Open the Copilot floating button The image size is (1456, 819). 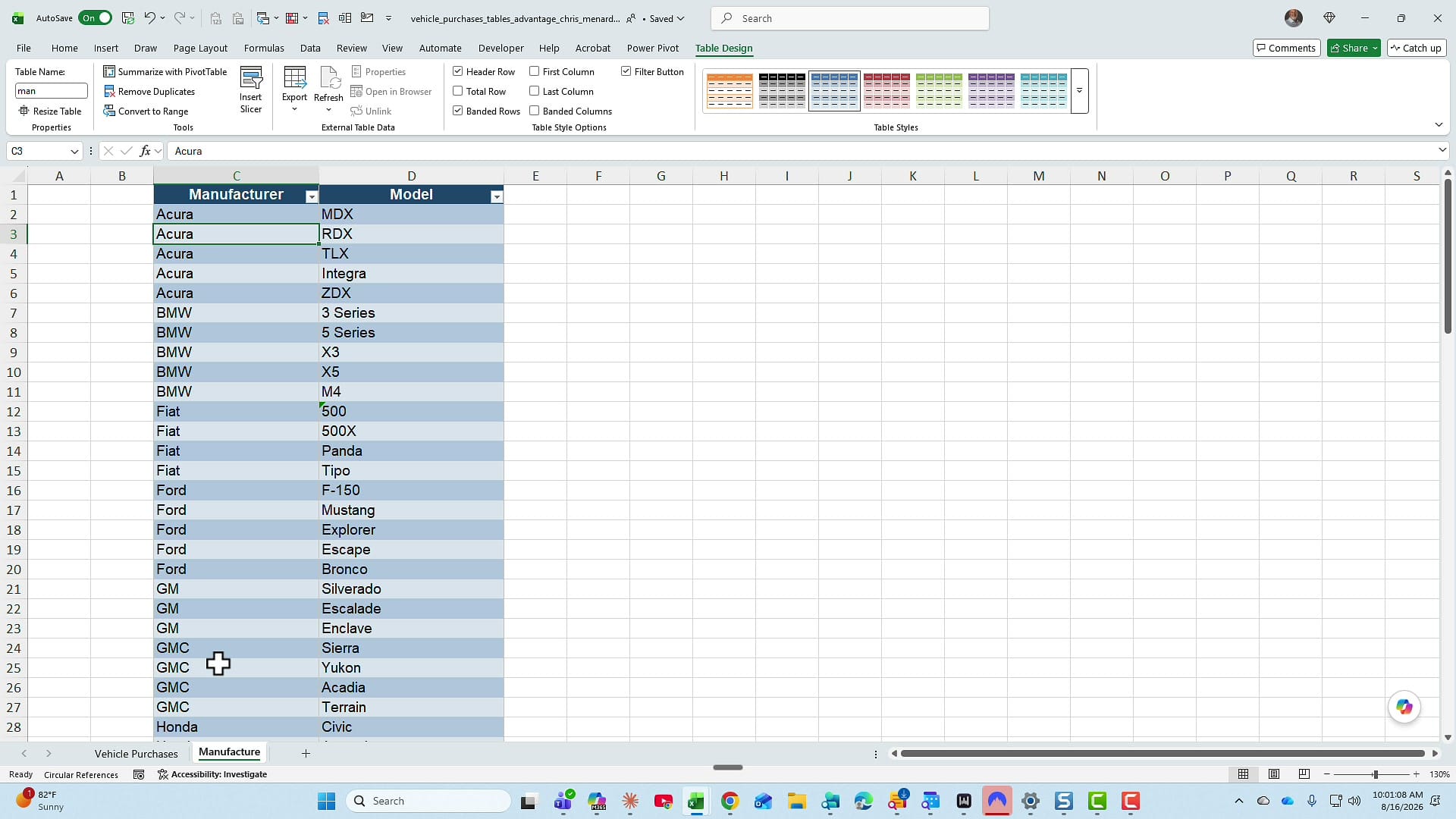[1404, 707]
